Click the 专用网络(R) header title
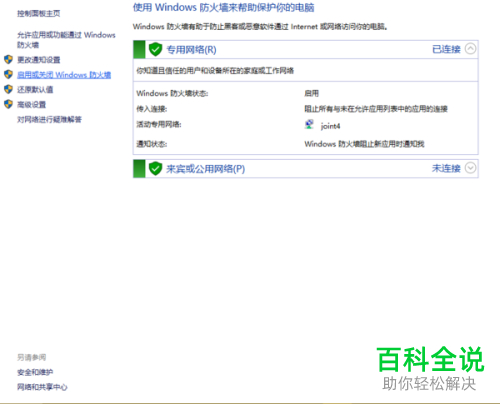The height and width of the screenshot is (404, 500). 191,50
